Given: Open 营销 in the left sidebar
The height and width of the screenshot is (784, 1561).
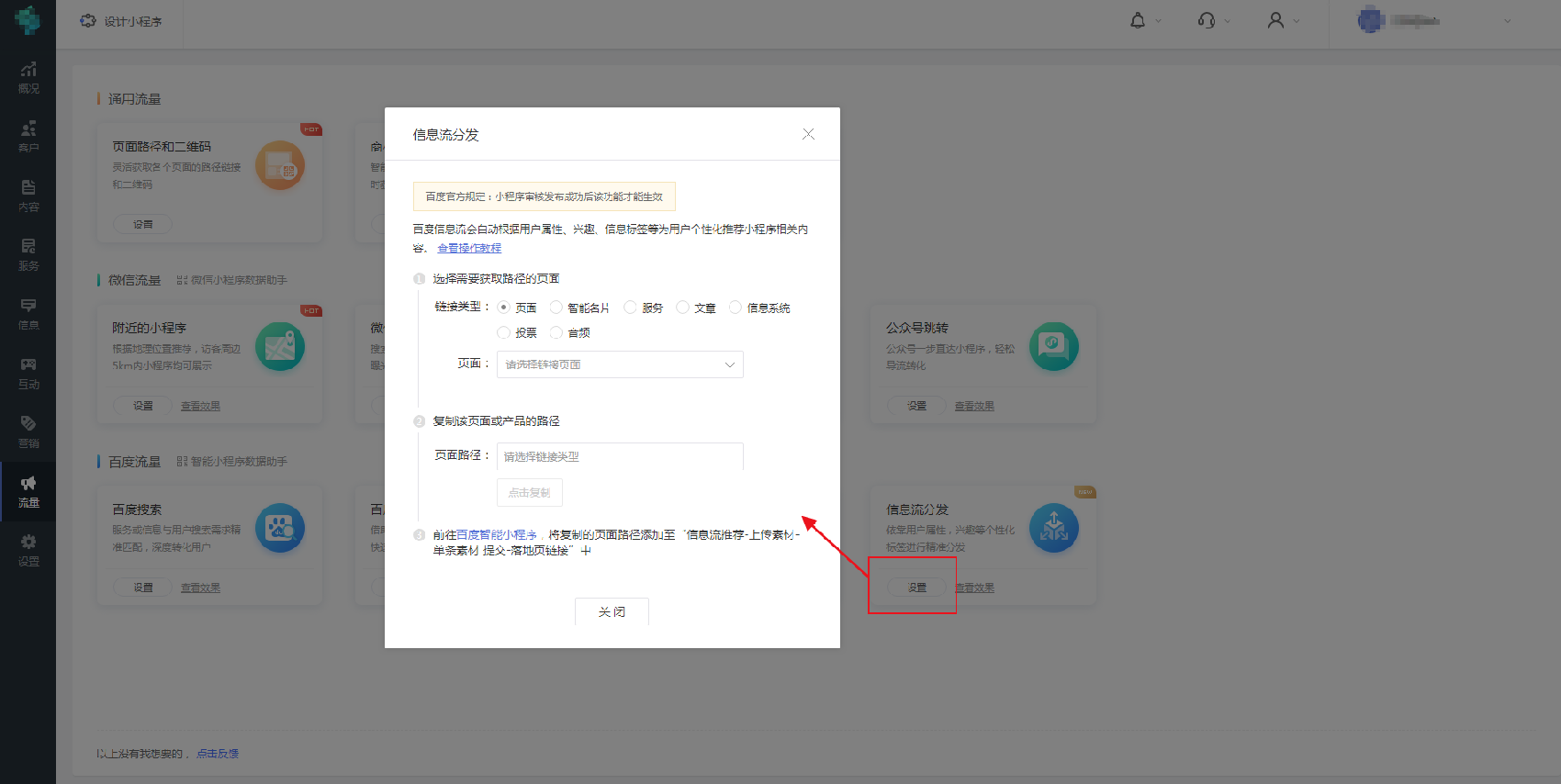Looking at the screenshot, I should (28, 432).
